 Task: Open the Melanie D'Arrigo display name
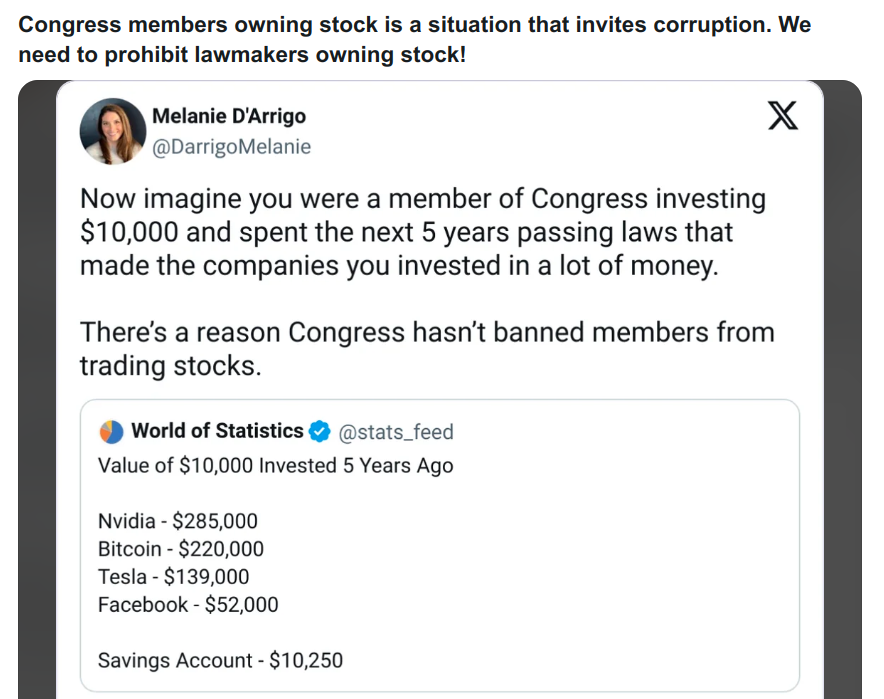228,117
